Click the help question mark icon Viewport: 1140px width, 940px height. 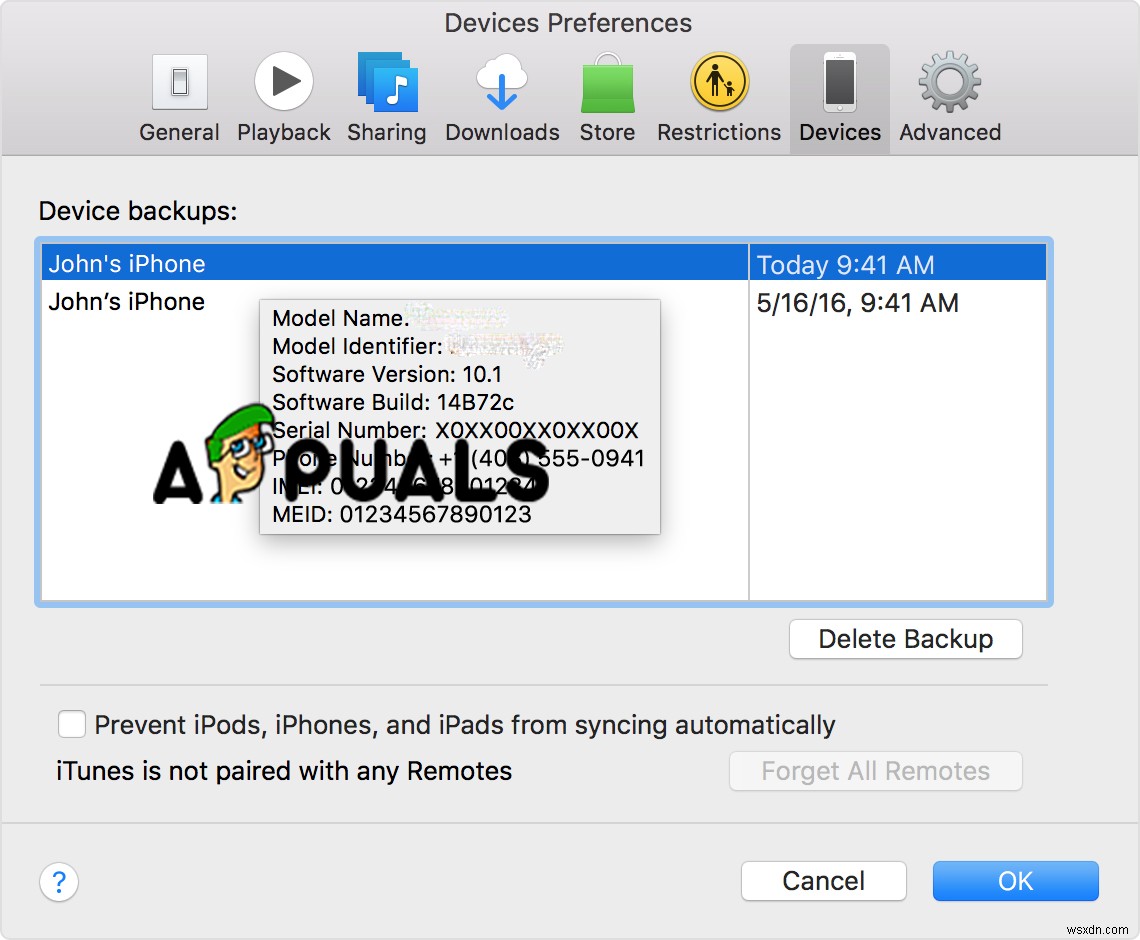(x=59, y=882)
